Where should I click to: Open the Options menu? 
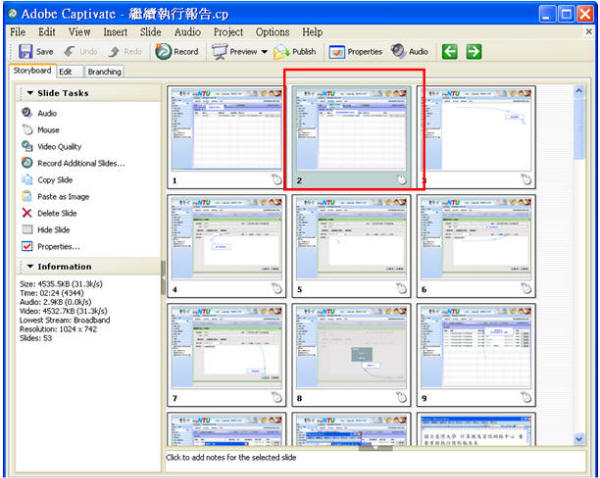point(272,32)
